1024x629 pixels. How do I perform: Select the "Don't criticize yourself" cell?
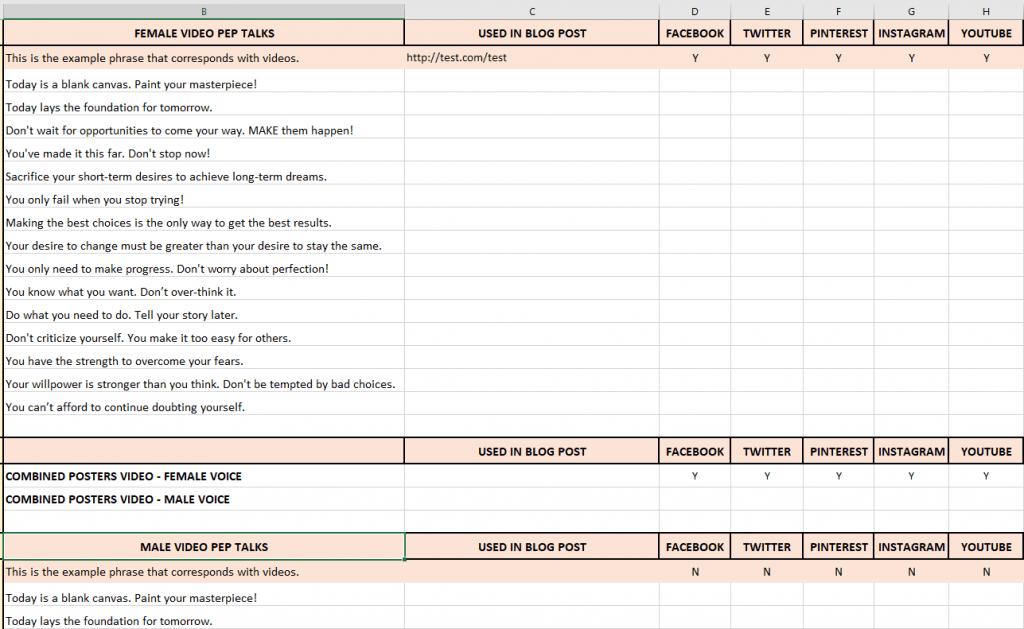(x=148, y=338)
